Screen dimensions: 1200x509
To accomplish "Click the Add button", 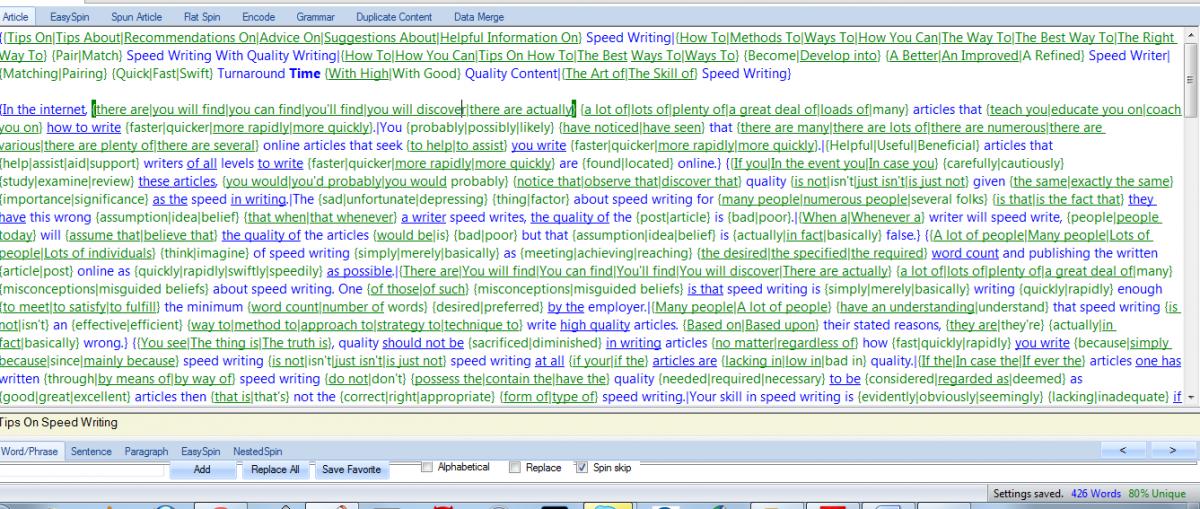I will (202, 469).
